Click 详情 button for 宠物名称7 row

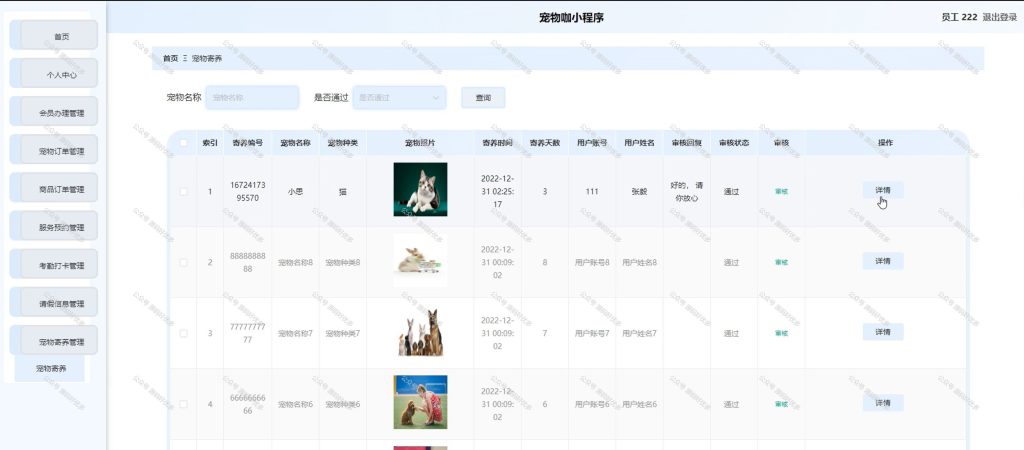tap(883, 332)
